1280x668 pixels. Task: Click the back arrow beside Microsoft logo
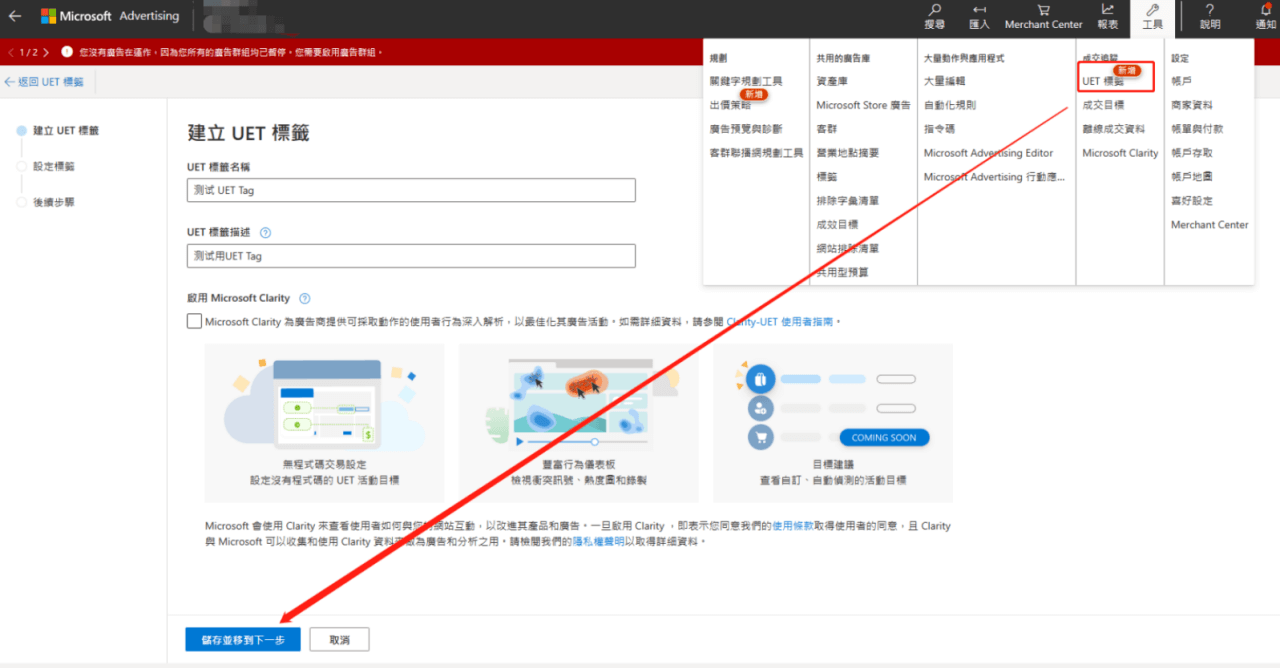[15, 16]
